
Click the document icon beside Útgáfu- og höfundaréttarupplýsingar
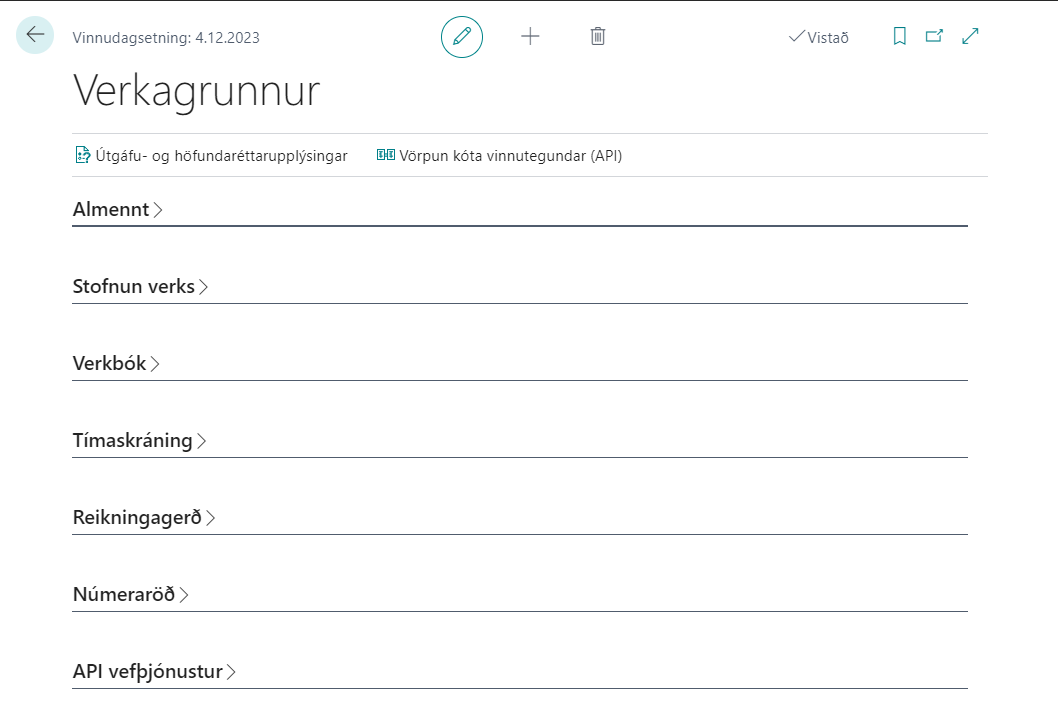83,155
